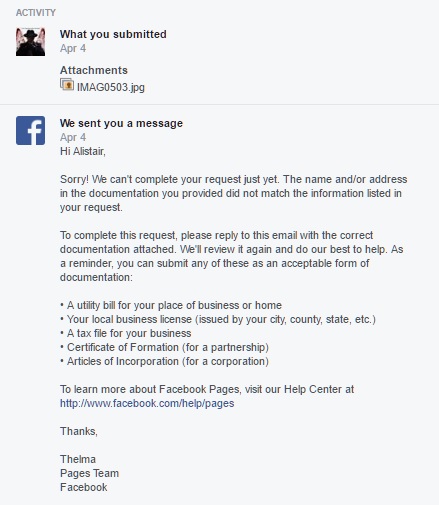
Task: Click the 'Hi Alistair' greeting text
Action: point(83,151)
